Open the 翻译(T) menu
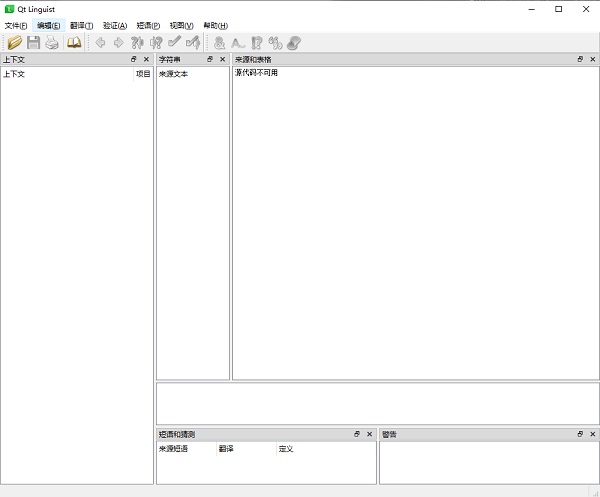This screenshot has height=497, width=600. click(x=81, y=25)
